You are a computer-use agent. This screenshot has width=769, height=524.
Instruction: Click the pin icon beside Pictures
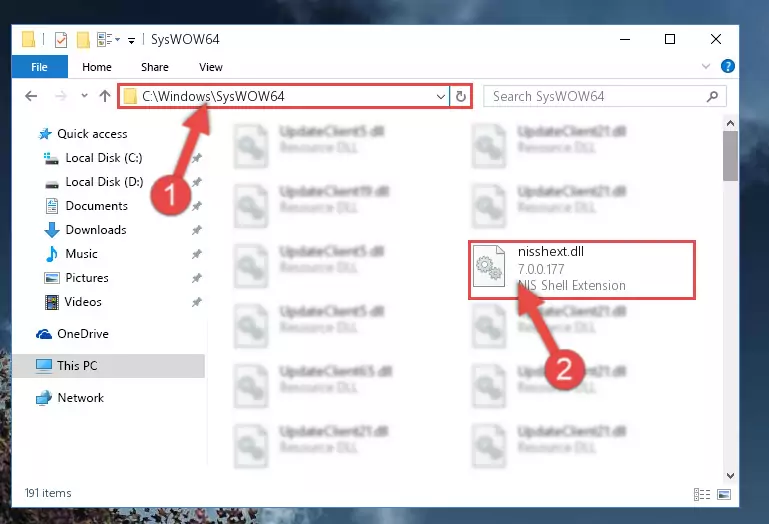click(x=197, y=278)
